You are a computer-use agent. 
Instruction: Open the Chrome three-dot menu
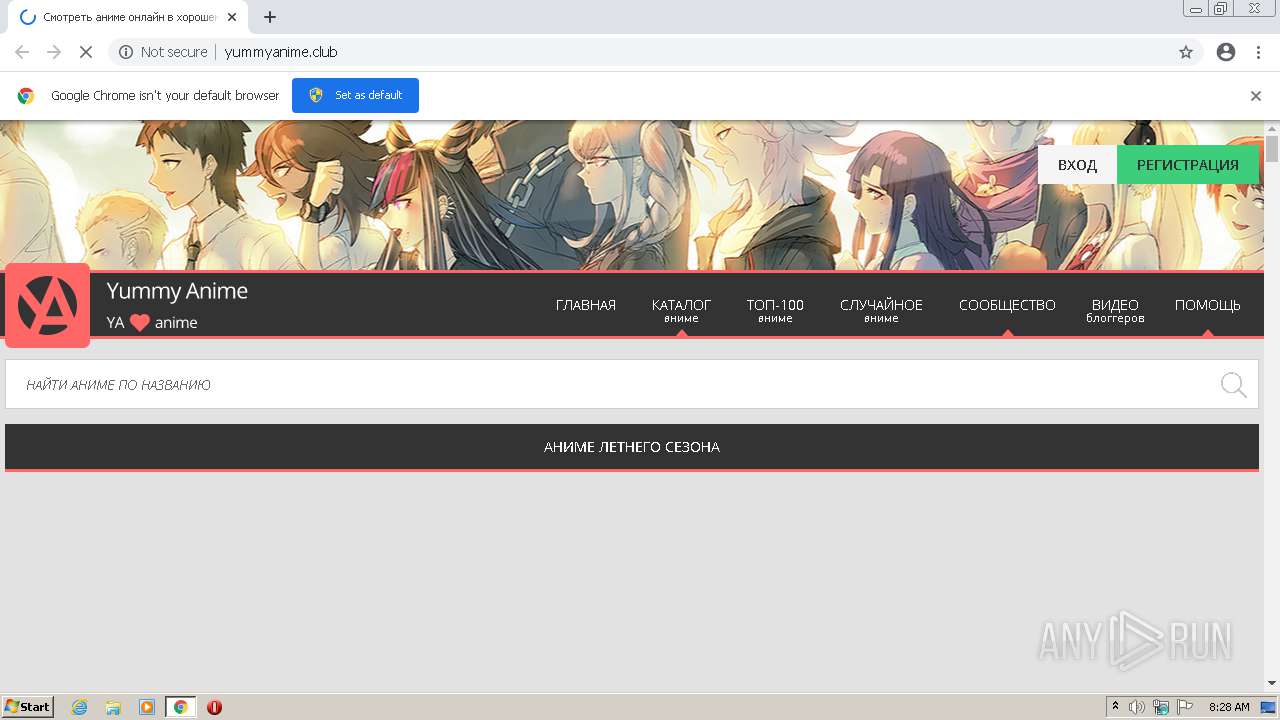tap(1258, 52)
